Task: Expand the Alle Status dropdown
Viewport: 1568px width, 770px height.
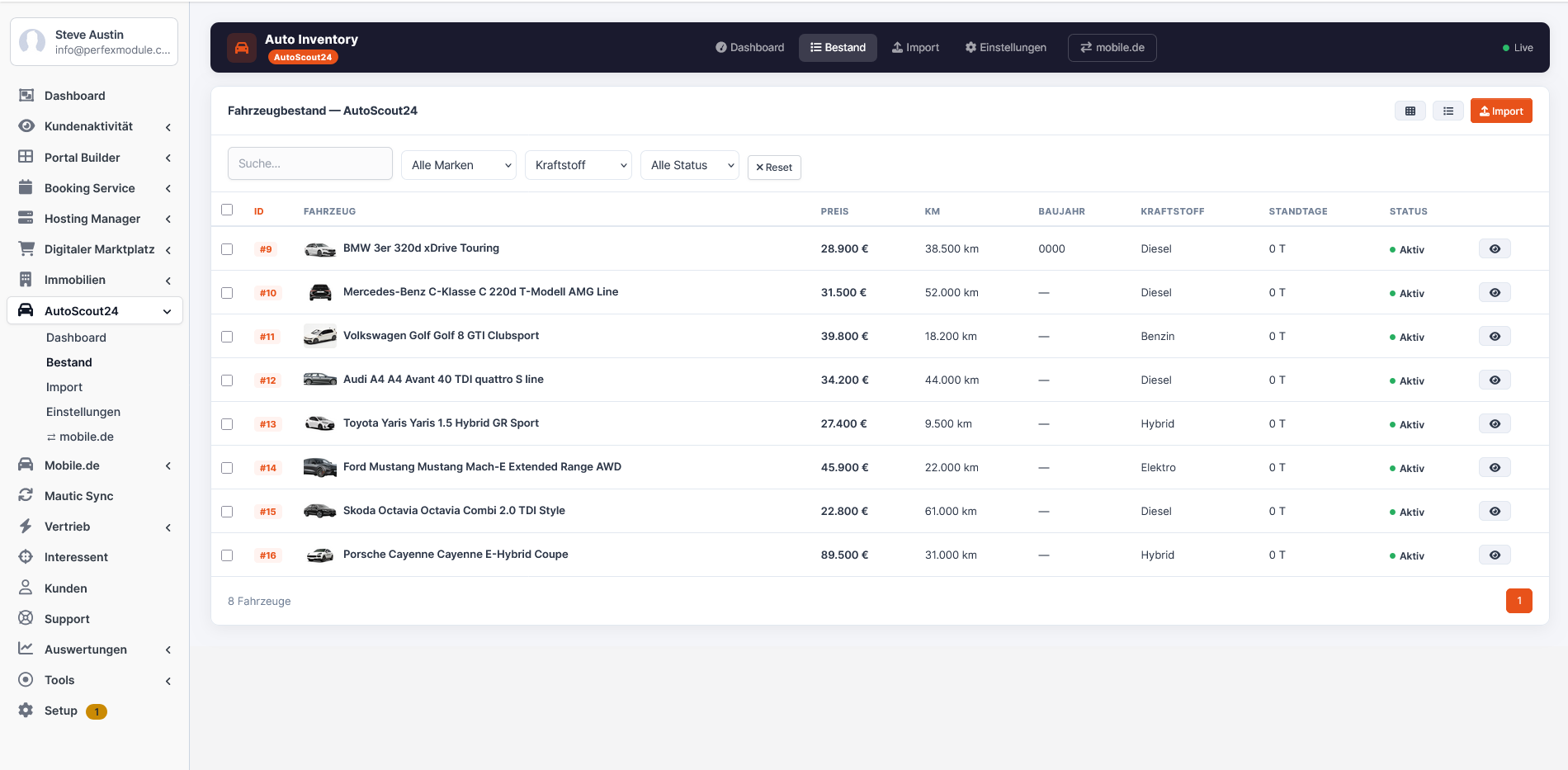Action: (x=689, y=165)
